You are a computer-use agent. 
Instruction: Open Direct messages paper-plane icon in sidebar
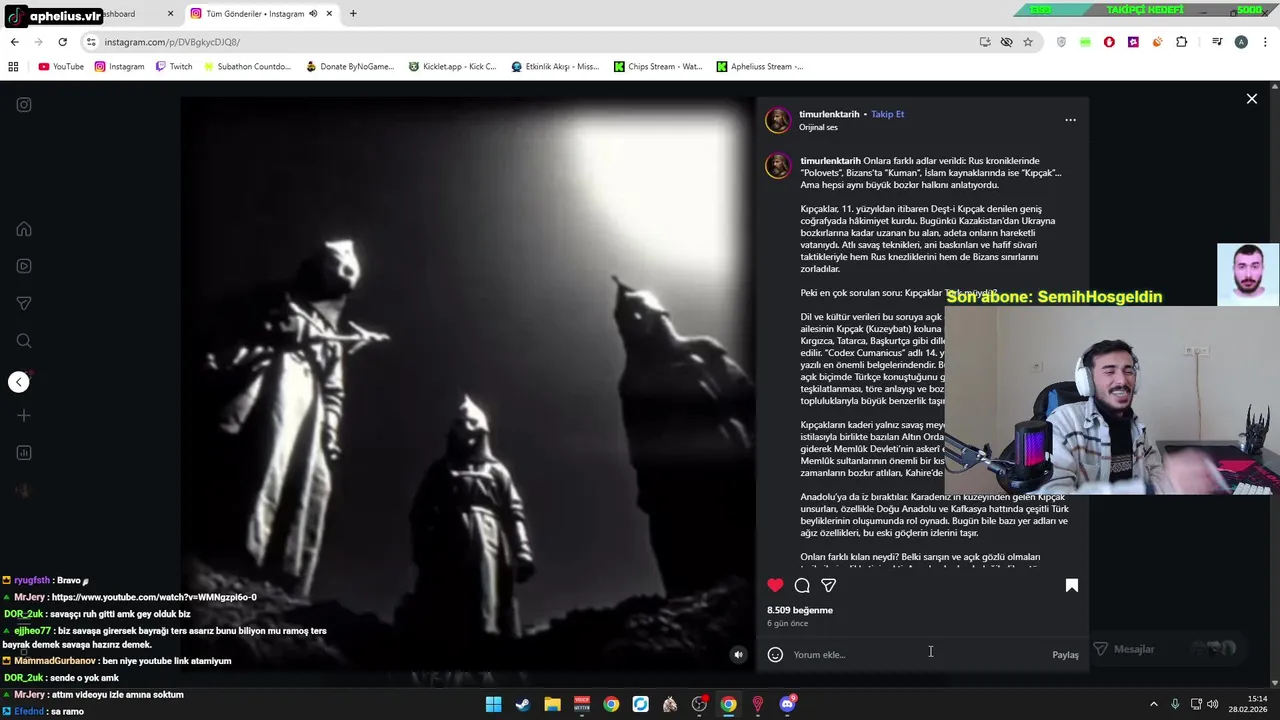[x=24, y=303]
